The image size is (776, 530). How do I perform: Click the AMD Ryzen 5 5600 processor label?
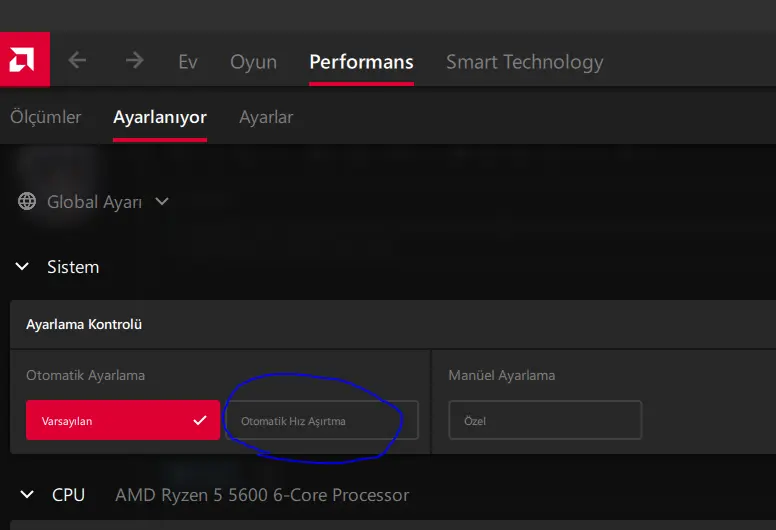tap(262, 495)
